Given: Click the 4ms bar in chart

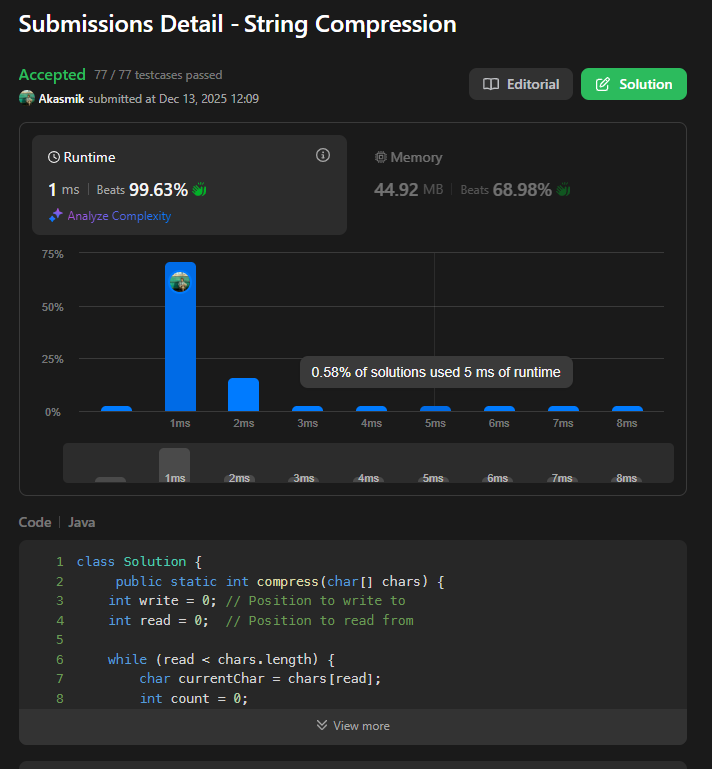Looking at the screenshot, I should (371, 409).
